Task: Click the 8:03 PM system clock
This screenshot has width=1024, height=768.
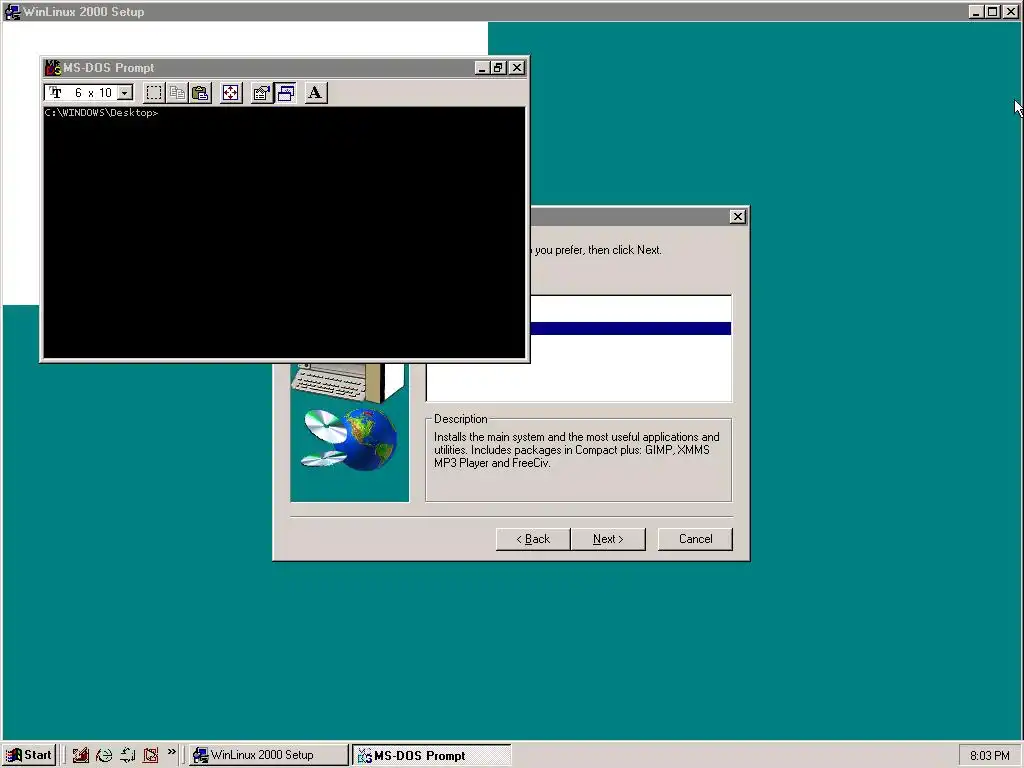Action: pyautogui.click(x=989, y=756)
